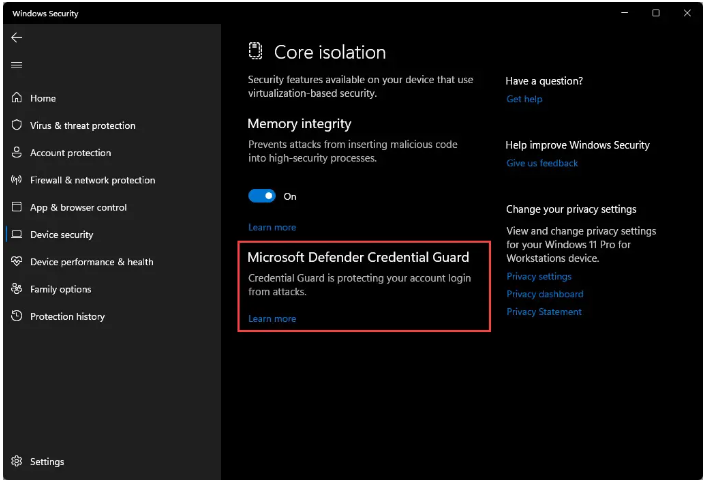Viewport: 705px width, 482px height.
Task: Click the Home house icon
Action: click(17, 98)
